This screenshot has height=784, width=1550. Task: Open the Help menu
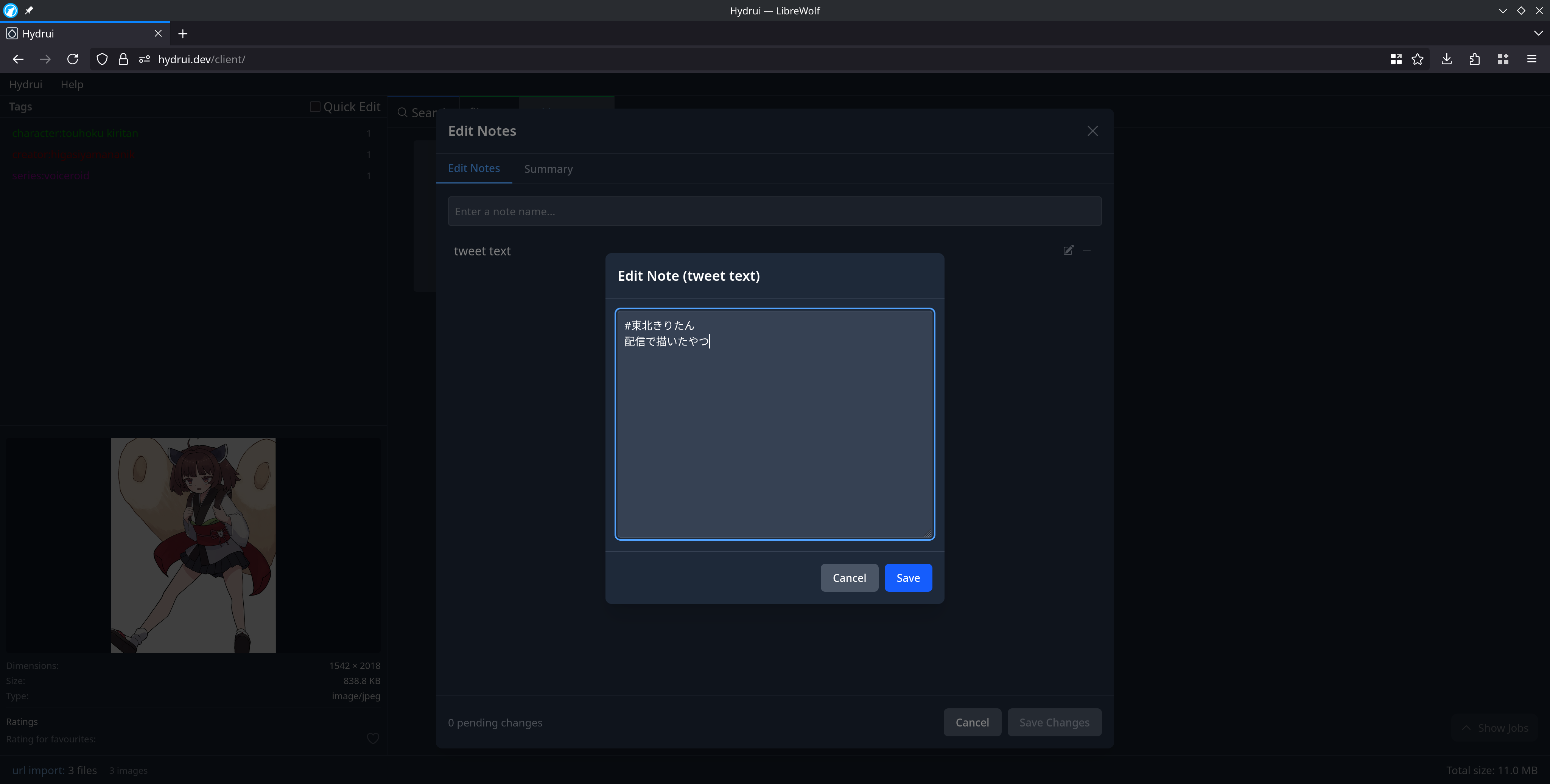point(72,84)
